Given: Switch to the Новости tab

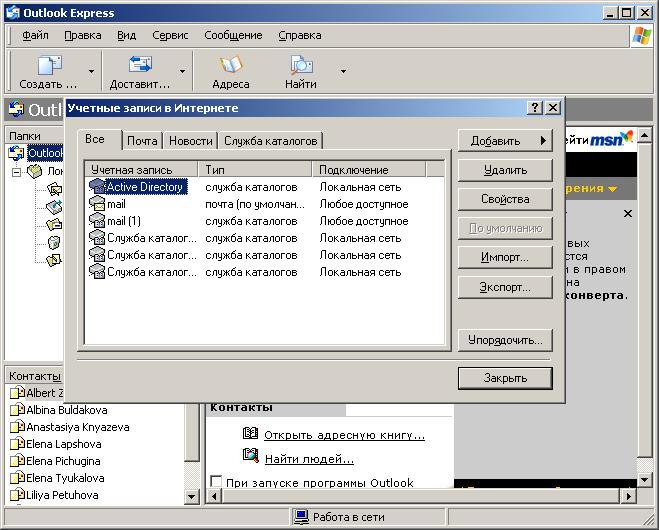Looking at the screenshot, I should pos(191,141).
